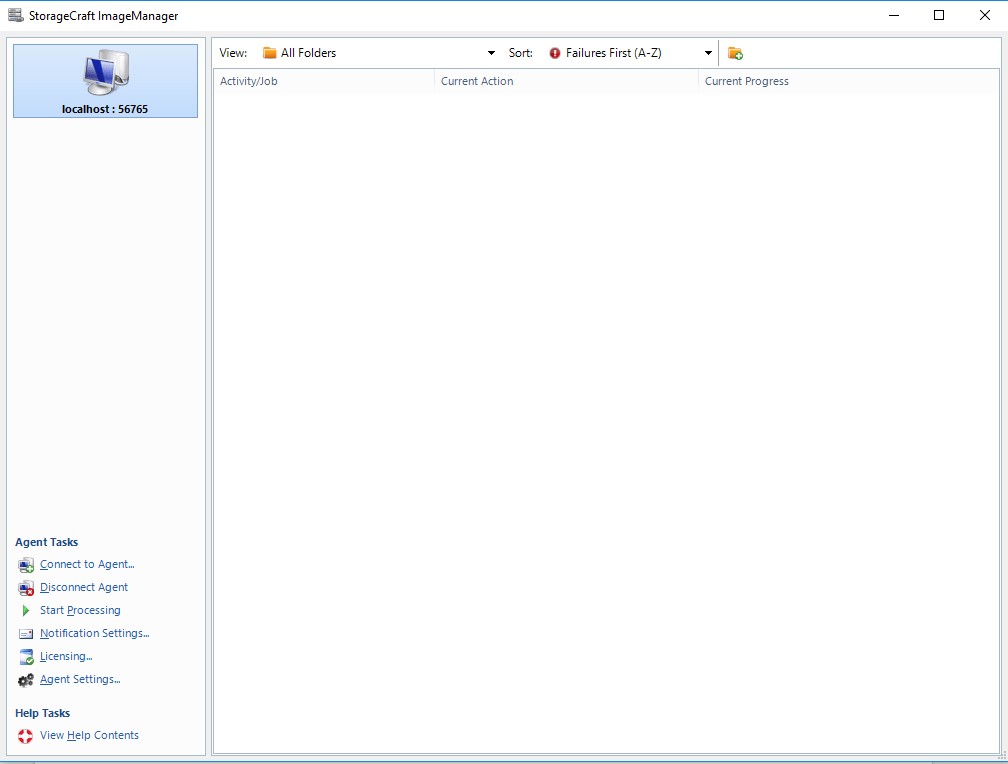
Task: Open the View: All Folders dropdown
Action: click(x=380, y=52)
